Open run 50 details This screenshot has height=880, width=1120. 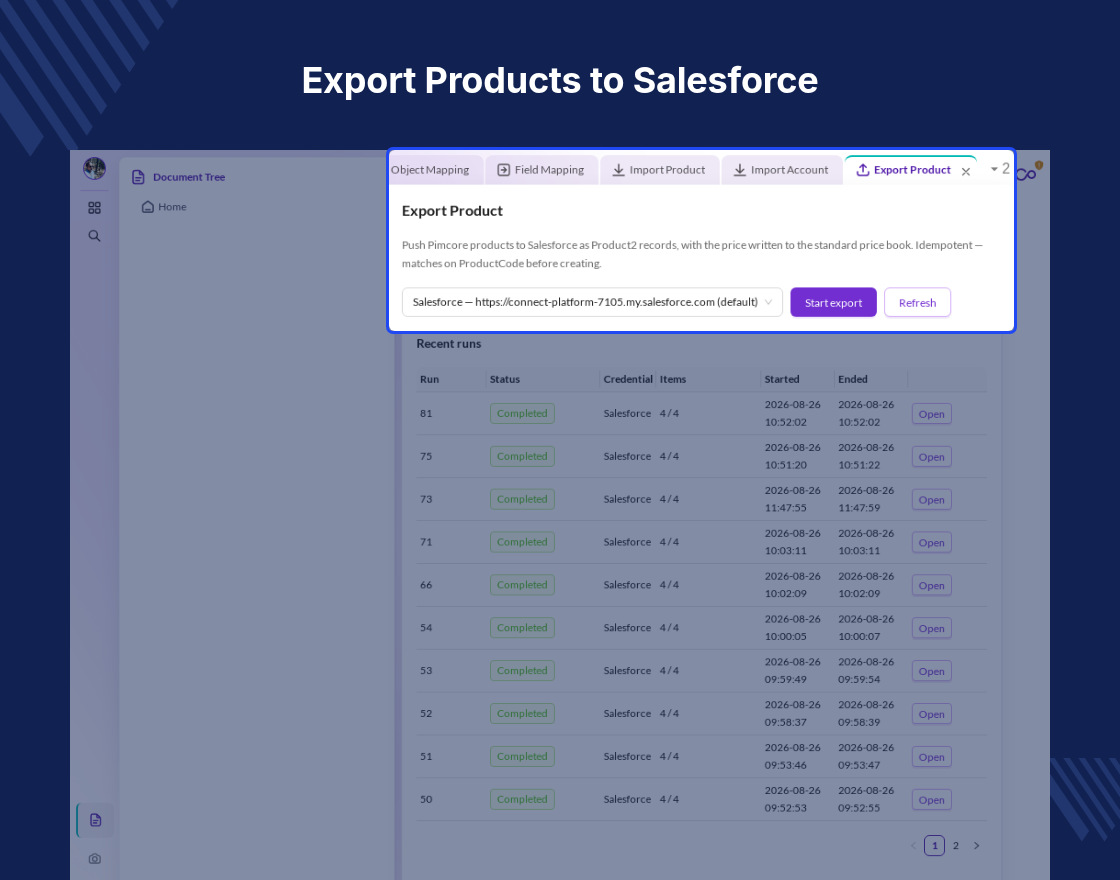click(931, 799)
